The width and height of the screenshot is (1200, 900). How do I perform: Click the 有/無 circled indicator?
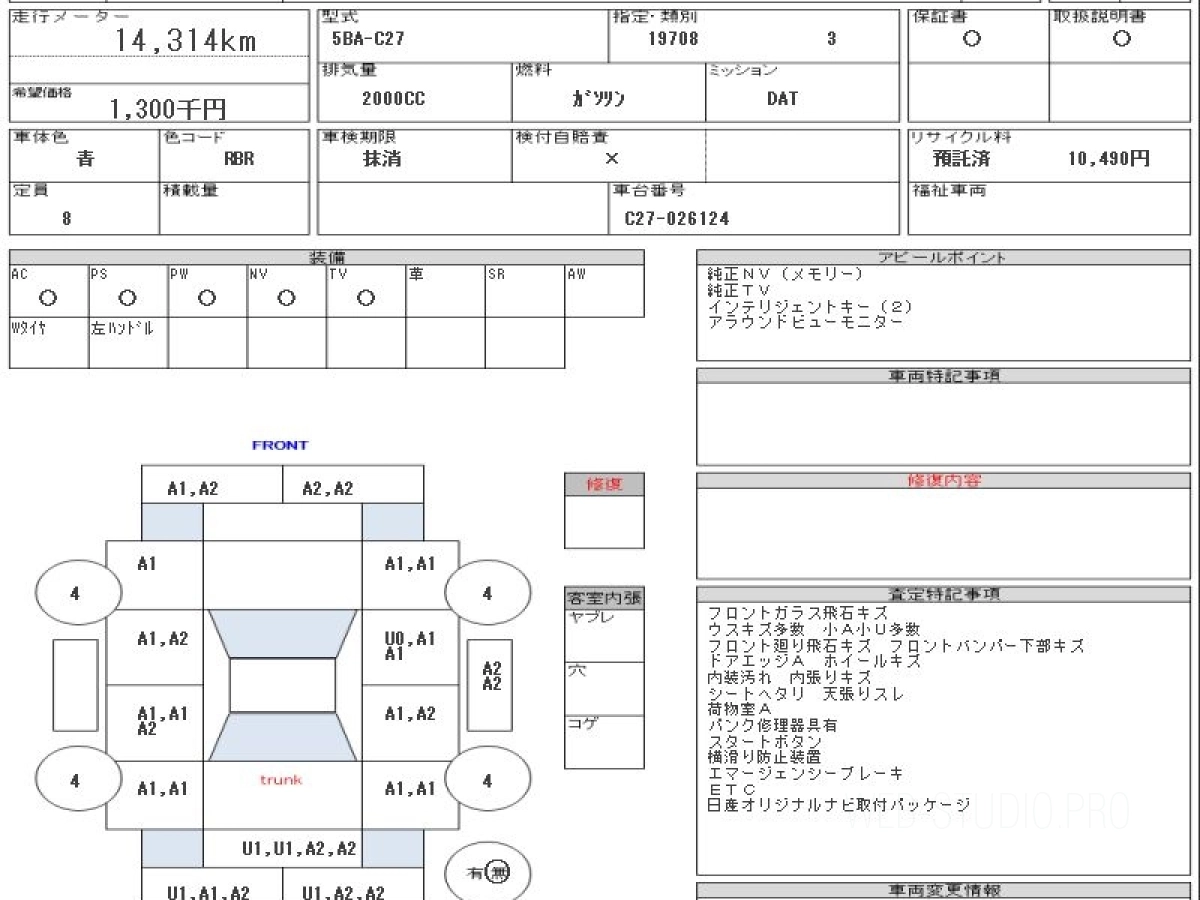click(x=487, y=873)
